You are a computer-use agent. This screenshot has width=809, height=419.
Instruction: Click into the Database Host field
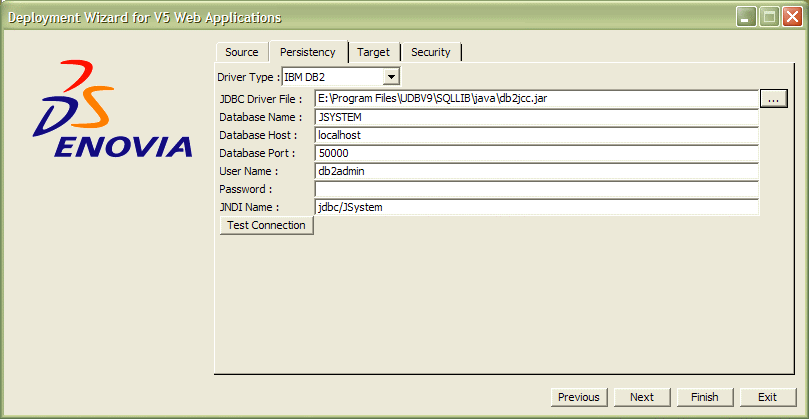coord(537,135)
